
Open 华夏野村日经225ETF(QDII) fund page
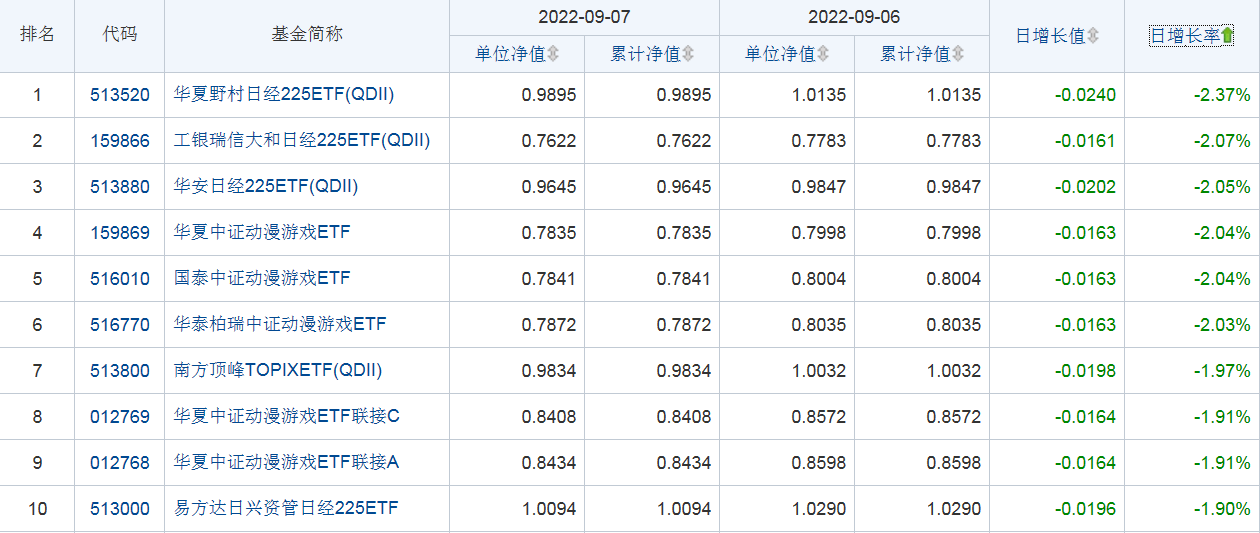(284, 95)
